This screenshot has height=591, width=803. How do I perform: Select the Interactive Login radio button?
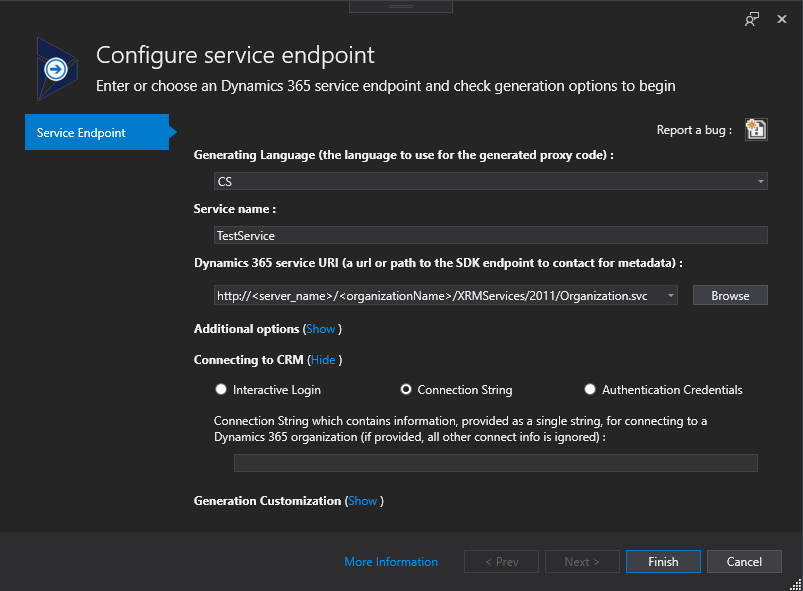point(221,390)
